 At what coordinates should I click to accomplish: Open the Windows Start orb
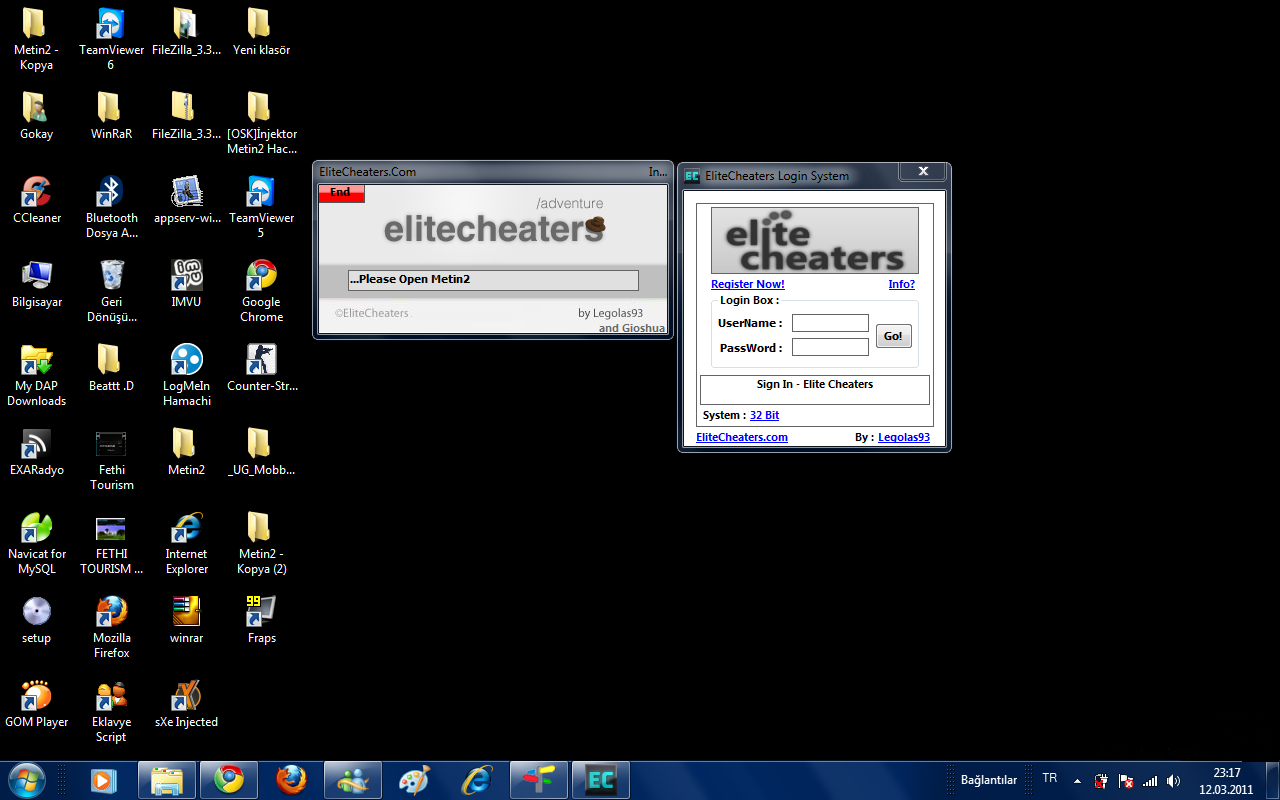tap(27, 780)
